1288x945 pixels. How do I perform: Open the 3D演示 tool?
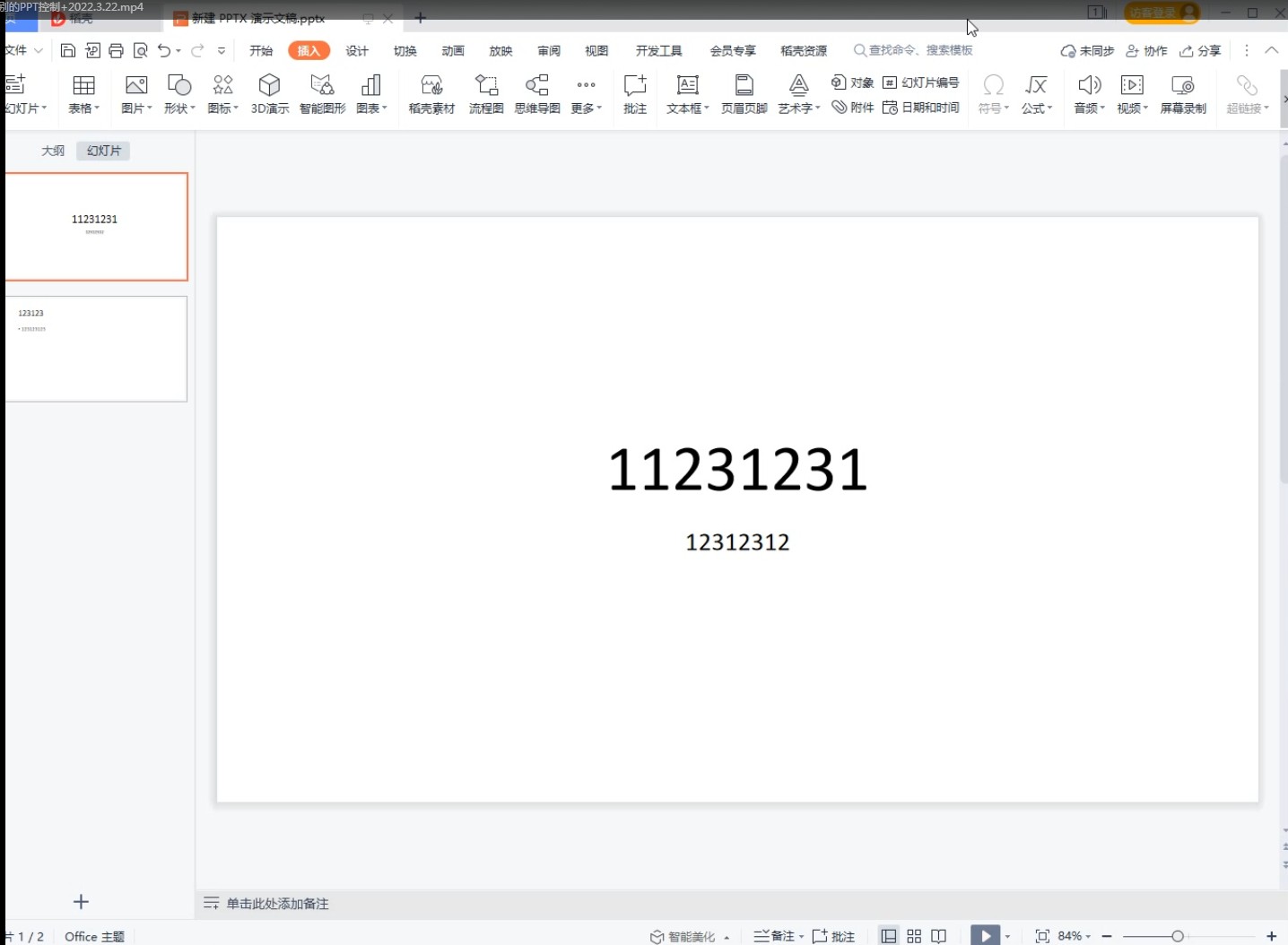(269, 94)
